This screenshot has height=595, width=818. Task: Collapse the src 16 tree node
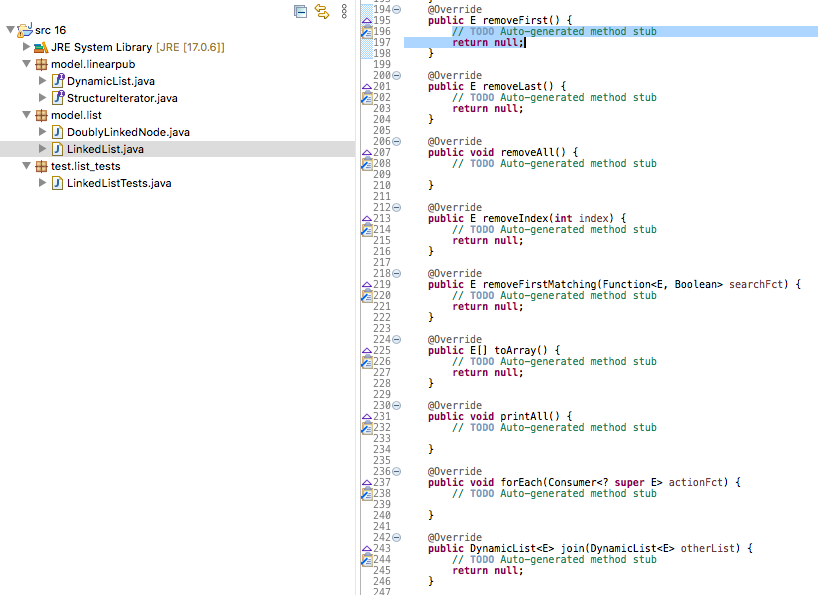click(8, 29)
